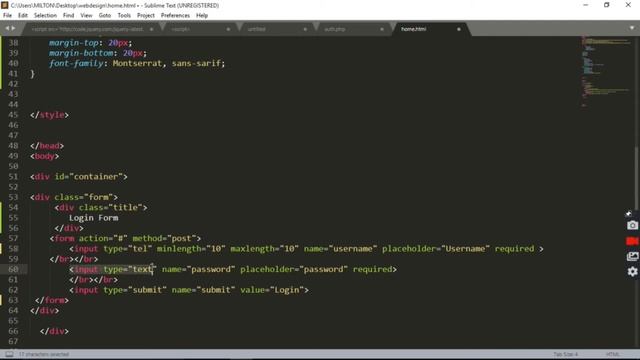640x360 pixels.
Task: Click the closing style tag text
Action: (x=49, y=115)
